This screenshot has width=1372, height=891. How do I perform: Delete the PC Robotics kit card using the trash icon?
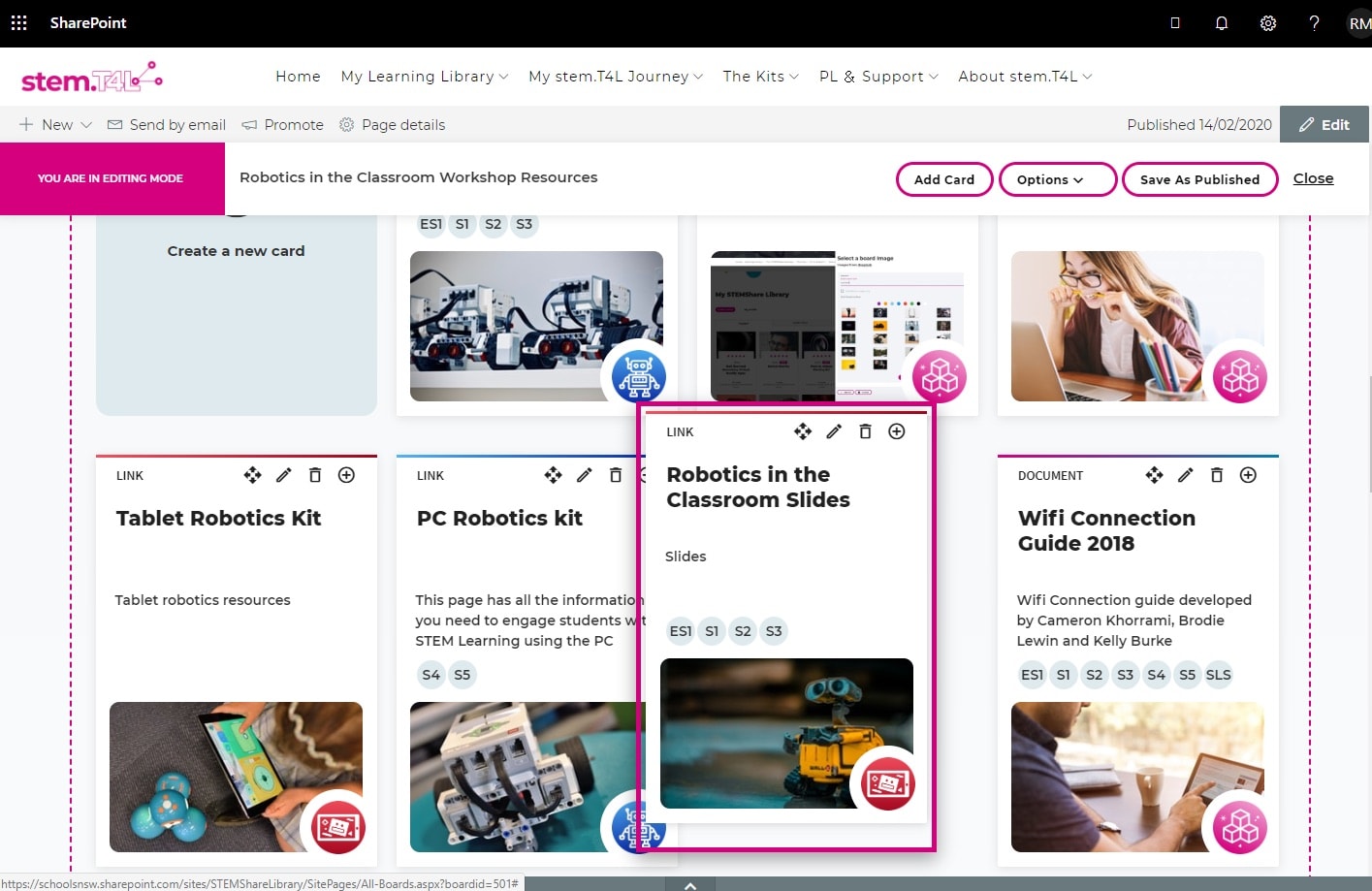tap(615, 475)
